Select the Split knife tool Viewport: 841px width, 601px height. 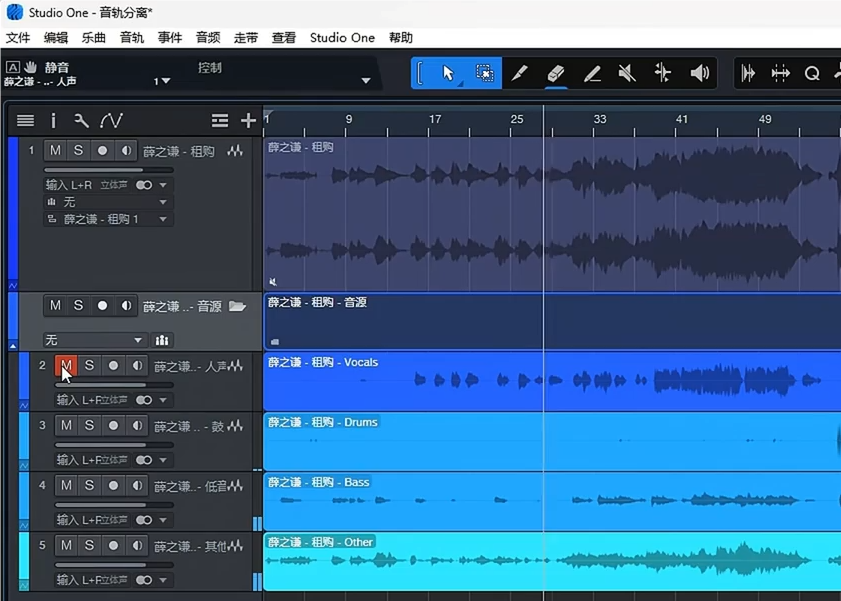(520, 73)
